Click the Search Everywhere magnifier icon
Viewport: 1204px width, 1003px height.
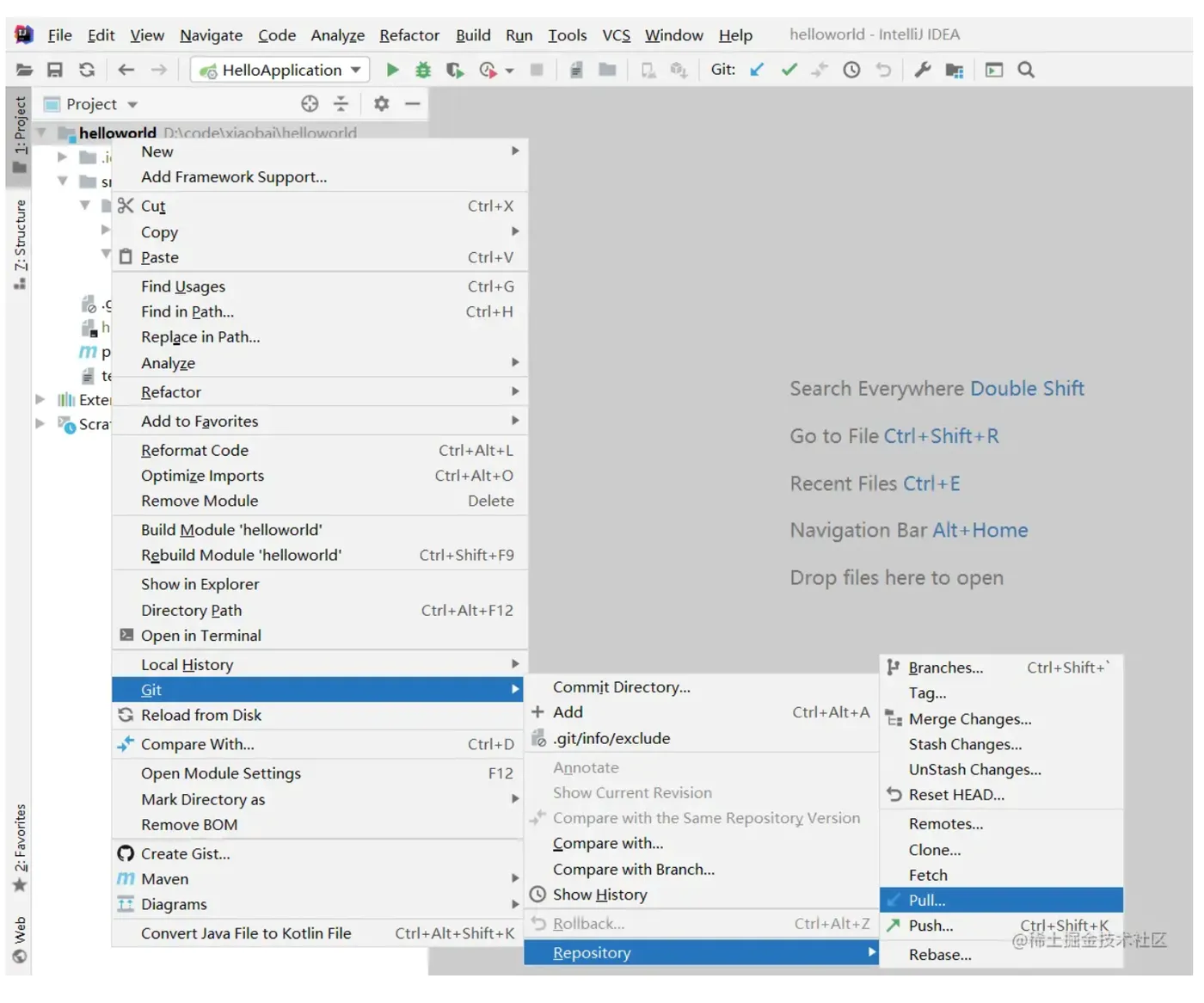point(1026,70)
